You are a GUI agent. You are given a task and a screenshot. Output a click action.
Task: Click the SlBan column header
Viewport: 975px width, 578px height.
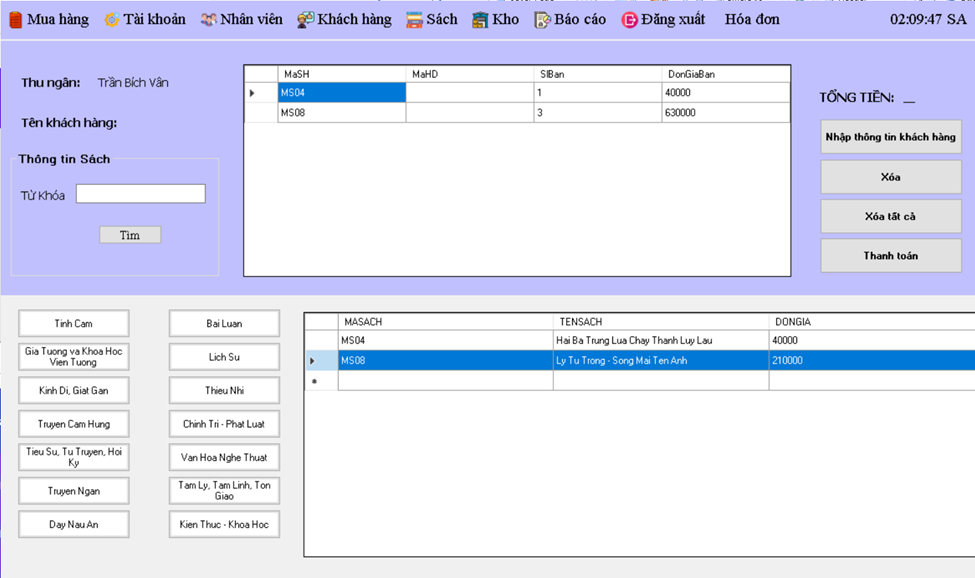598,74
